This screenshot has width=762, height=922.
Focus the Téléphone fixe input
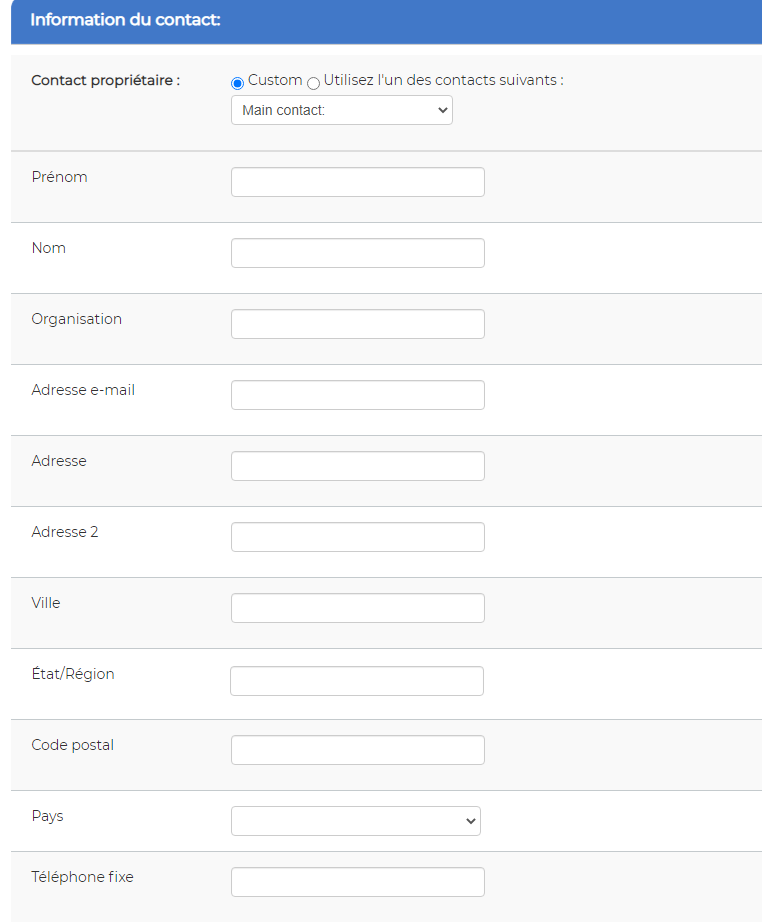[x=357, y=882]
